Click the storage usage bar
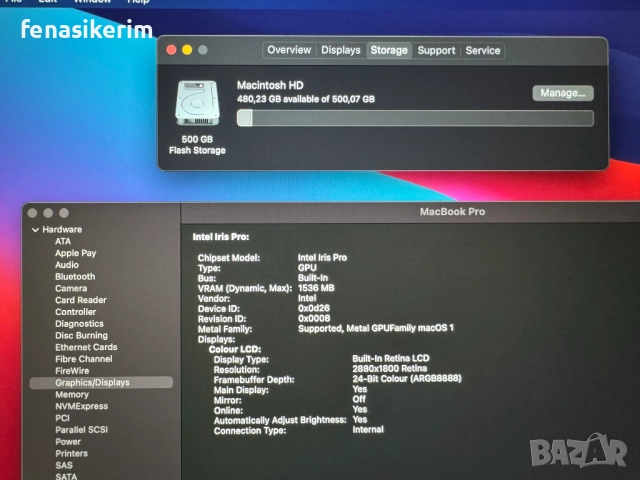This screenshot has height=480, width=640. point(415,118)
